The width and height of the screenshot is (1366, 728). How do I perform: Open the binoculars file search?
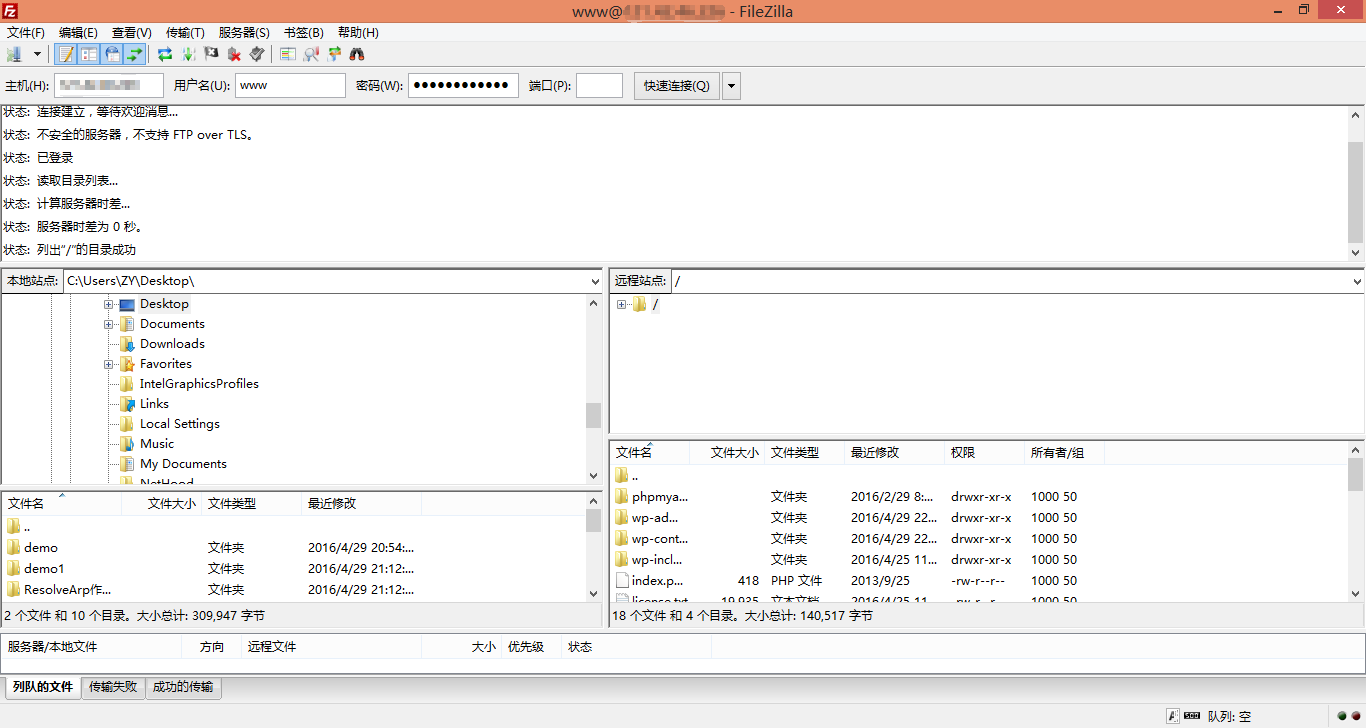click(357, 54)
